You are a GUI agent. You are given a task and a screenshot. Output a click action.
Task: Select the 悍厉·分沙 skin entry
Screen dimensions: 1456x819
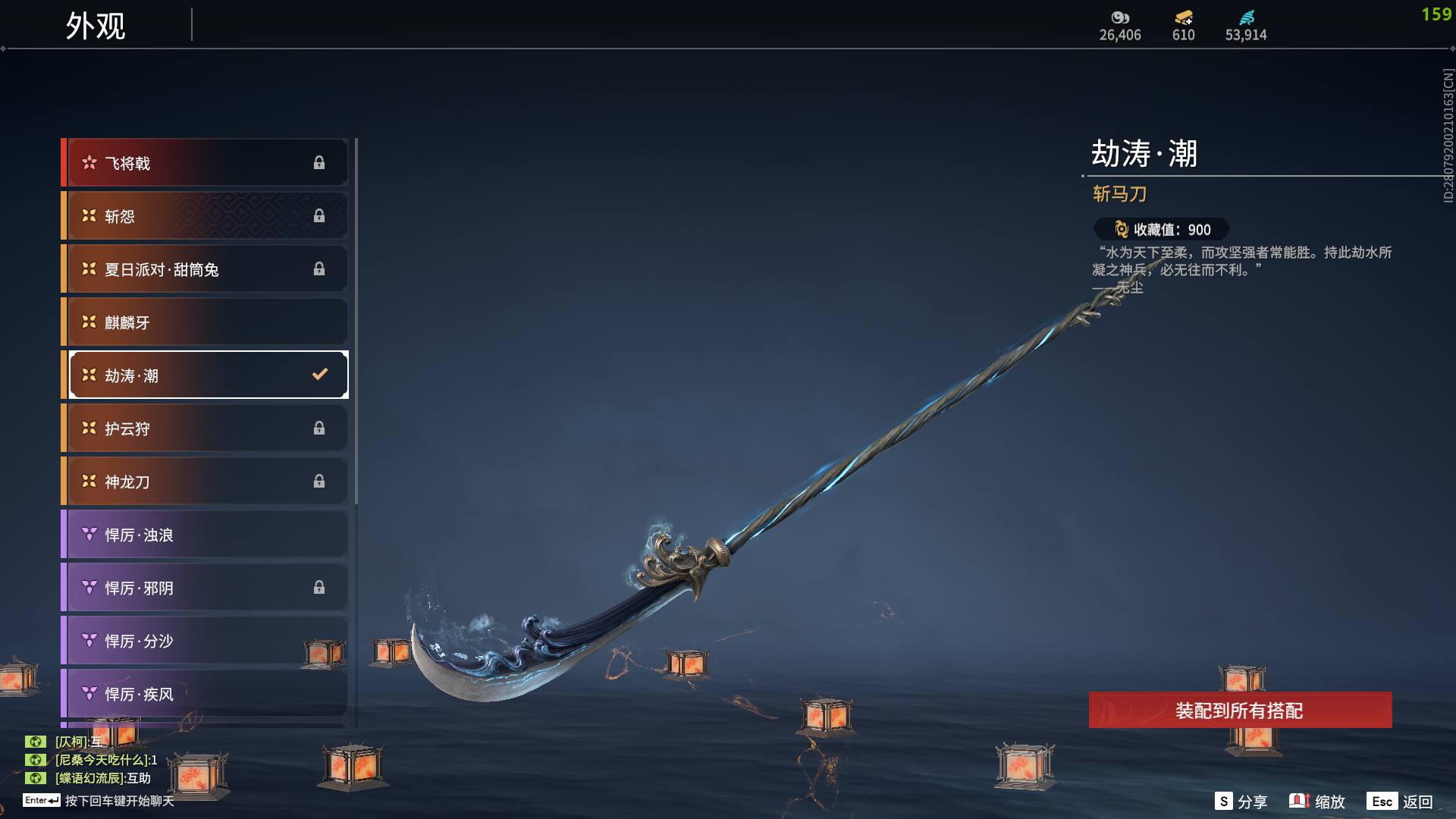point(205,641)
